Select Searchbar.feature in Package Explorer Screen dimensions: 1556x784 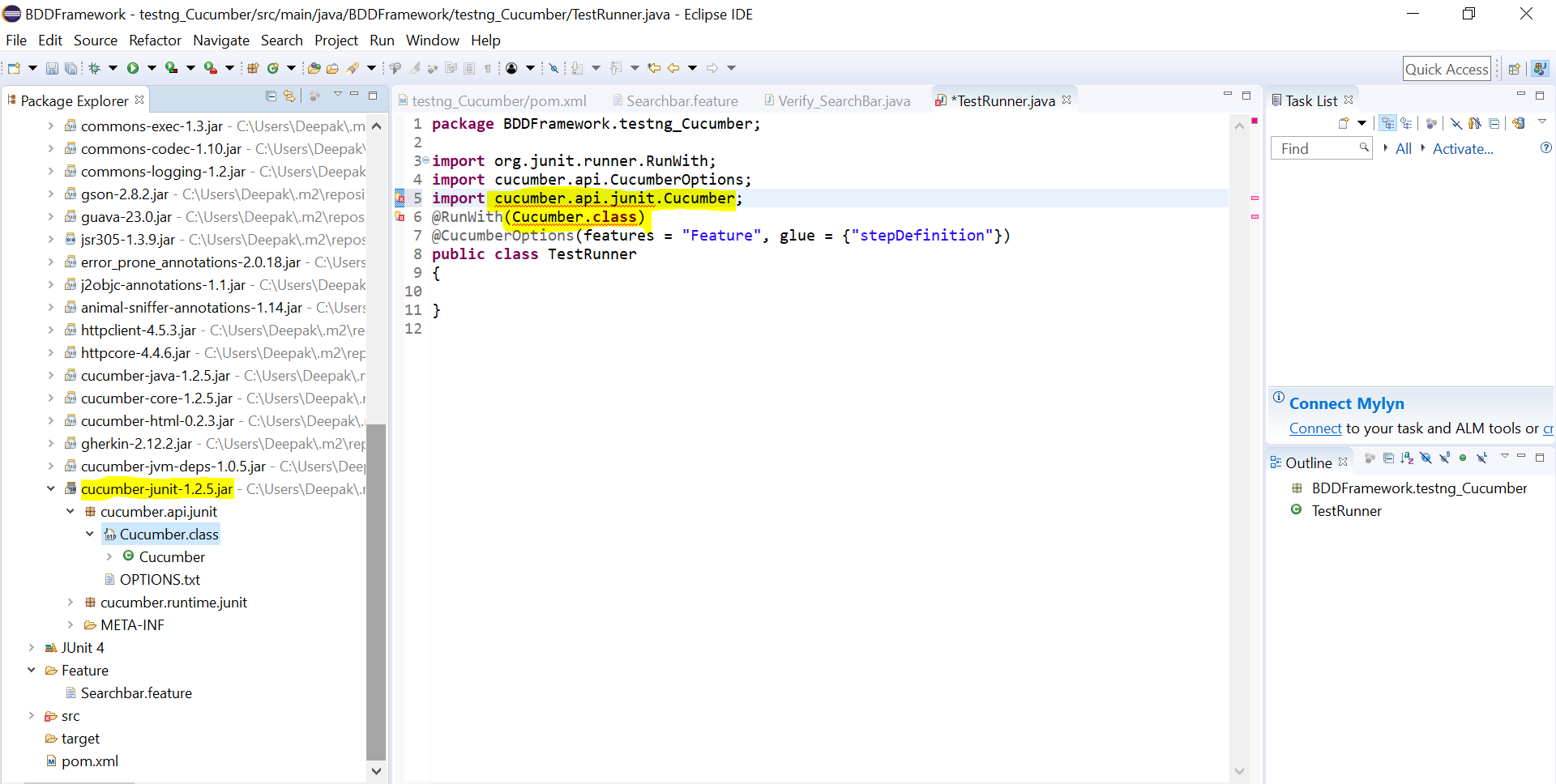coord(136,692)
